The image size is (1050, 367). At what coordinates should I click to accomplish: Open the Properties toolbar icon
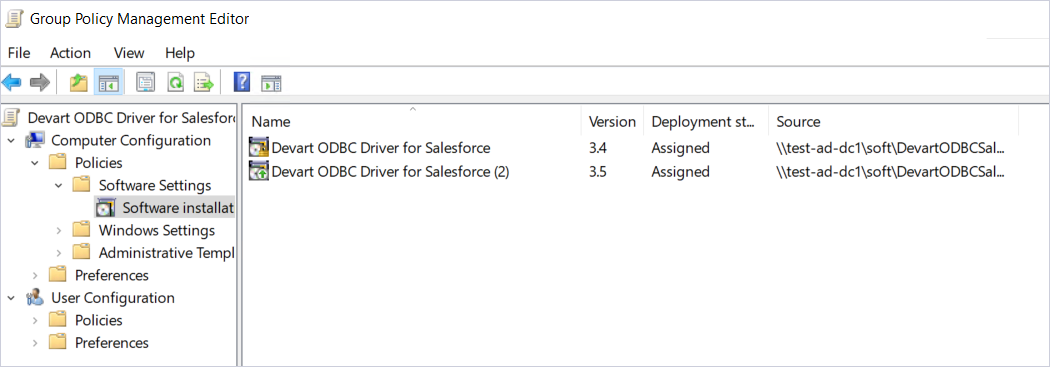pos(145,83)
